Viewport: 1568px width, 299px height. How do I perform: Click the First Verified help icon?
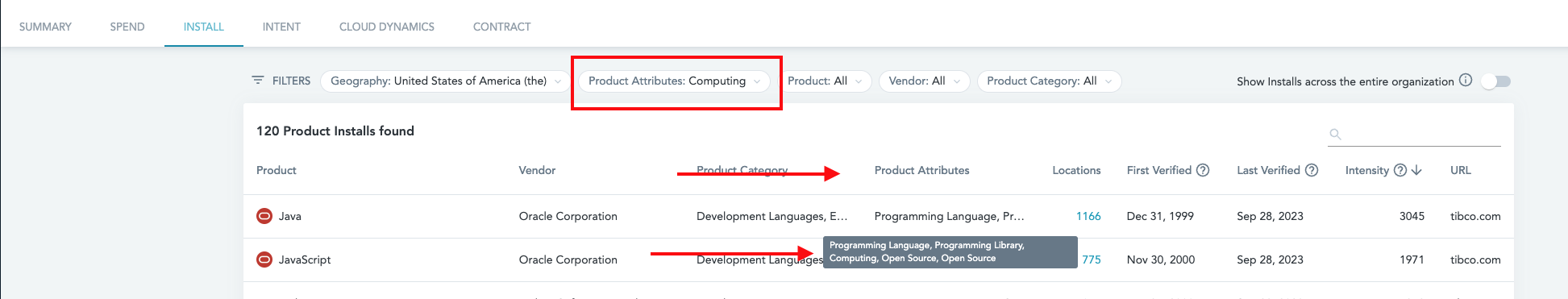click(x=1203, y=170)
